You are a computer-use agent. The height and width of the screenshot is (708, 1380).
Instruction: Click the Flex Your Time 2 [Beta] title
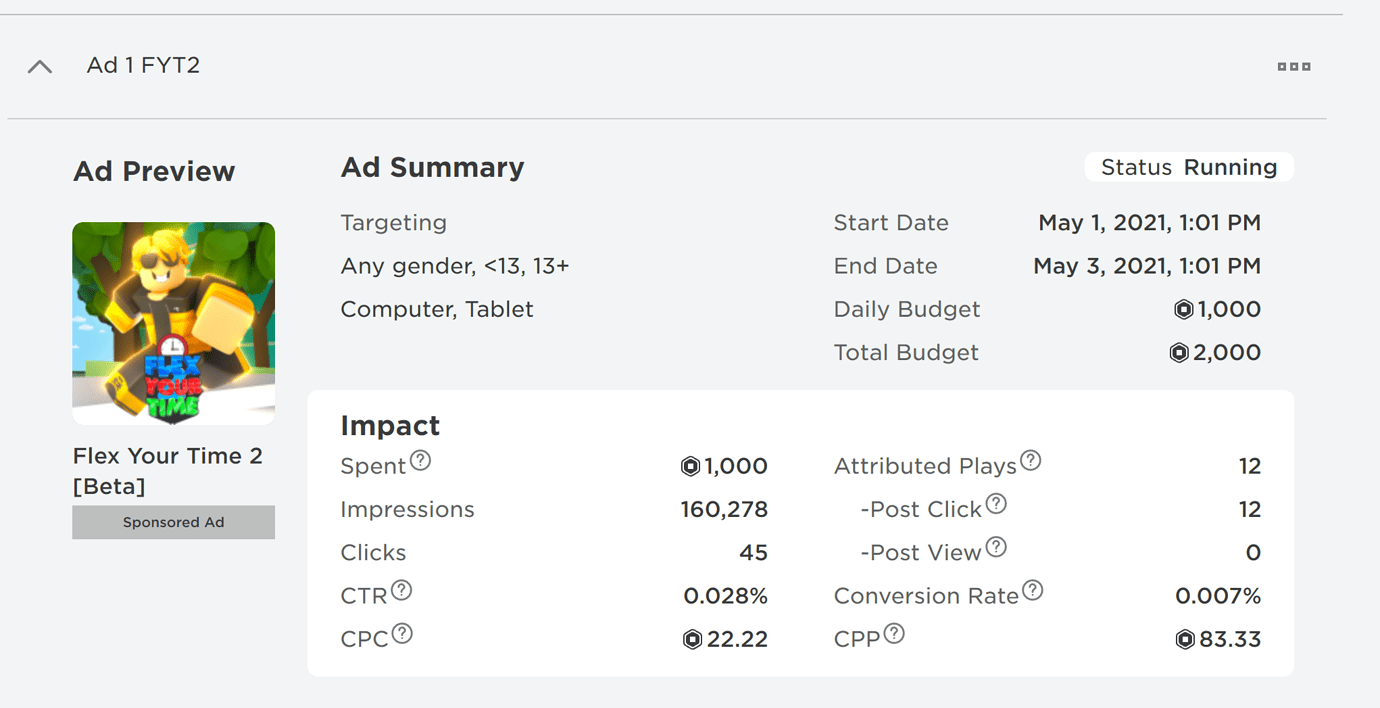coord(168,471)
